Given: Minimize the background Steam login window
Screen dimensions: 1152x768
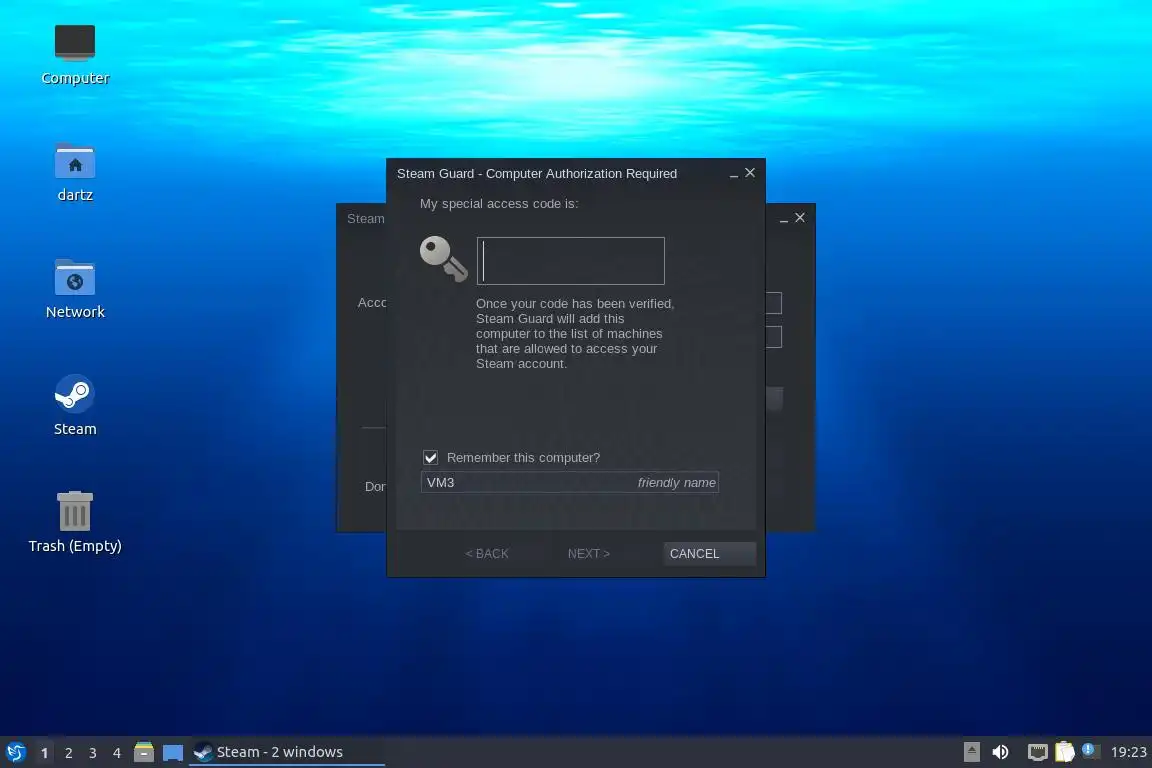Looking at the screenshot, I should (x=783, y=219).
